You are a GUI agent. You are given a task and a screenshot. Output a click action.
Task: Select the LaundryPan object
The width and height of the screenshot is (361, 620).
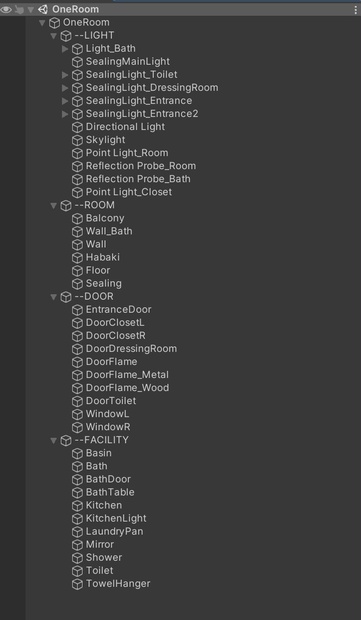coord(114,531)
